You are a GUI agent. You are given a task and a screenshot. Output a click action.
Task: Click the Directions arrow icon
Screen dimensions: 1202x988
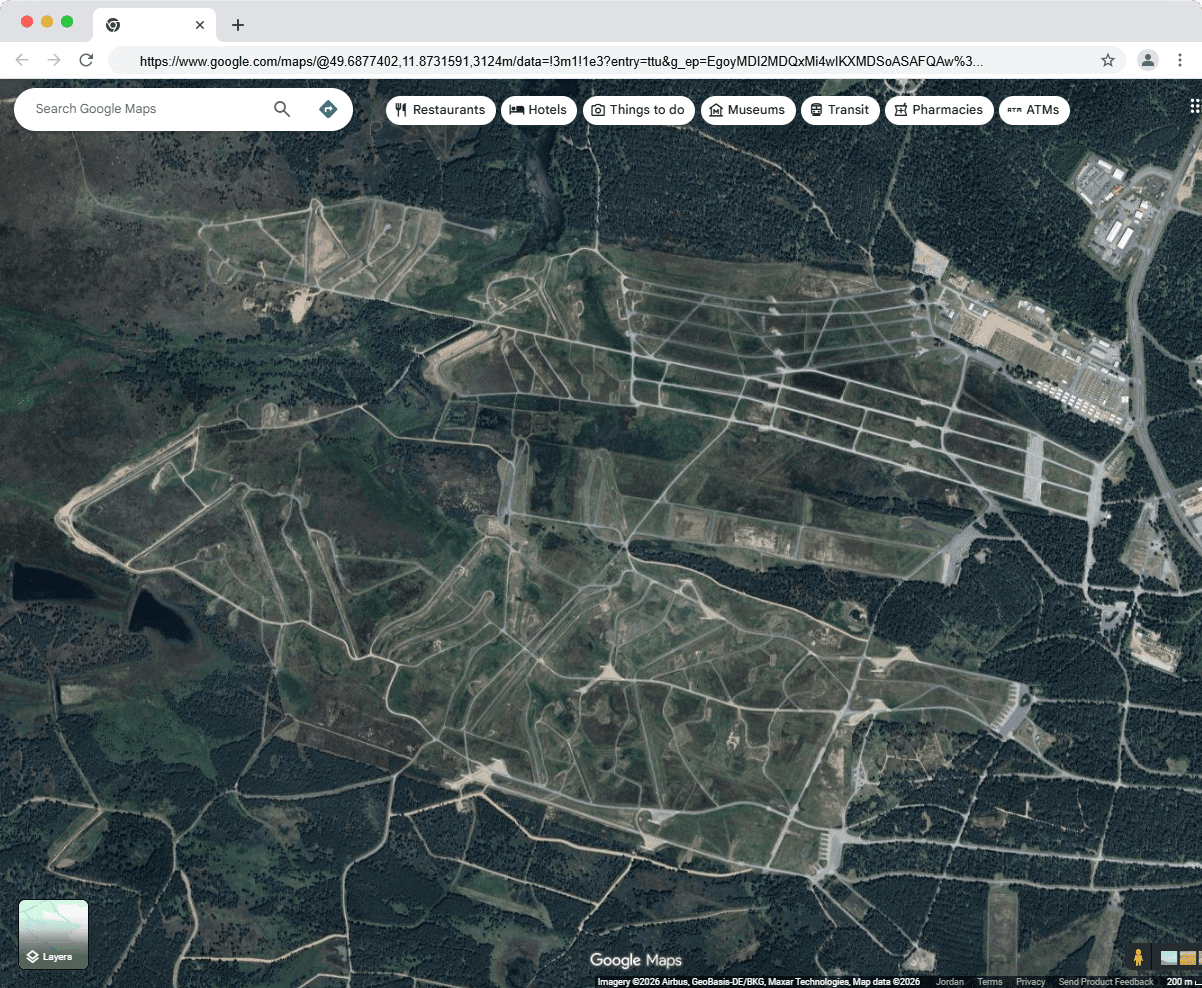pyautogui.click(x=328, y=109)
